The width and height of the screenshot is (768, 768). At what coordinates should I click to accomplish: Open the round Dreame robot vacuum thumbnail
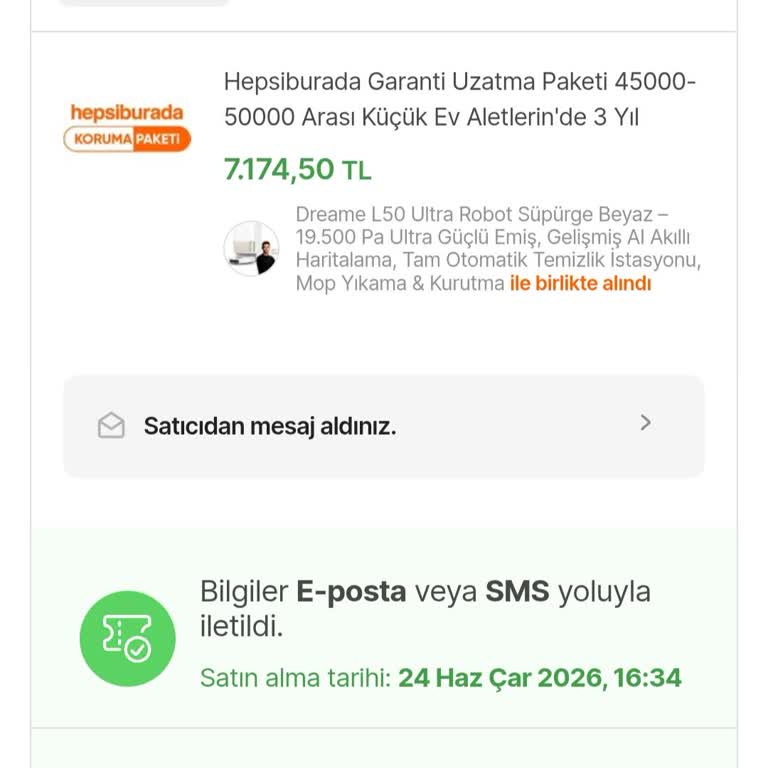pos(251,248)
